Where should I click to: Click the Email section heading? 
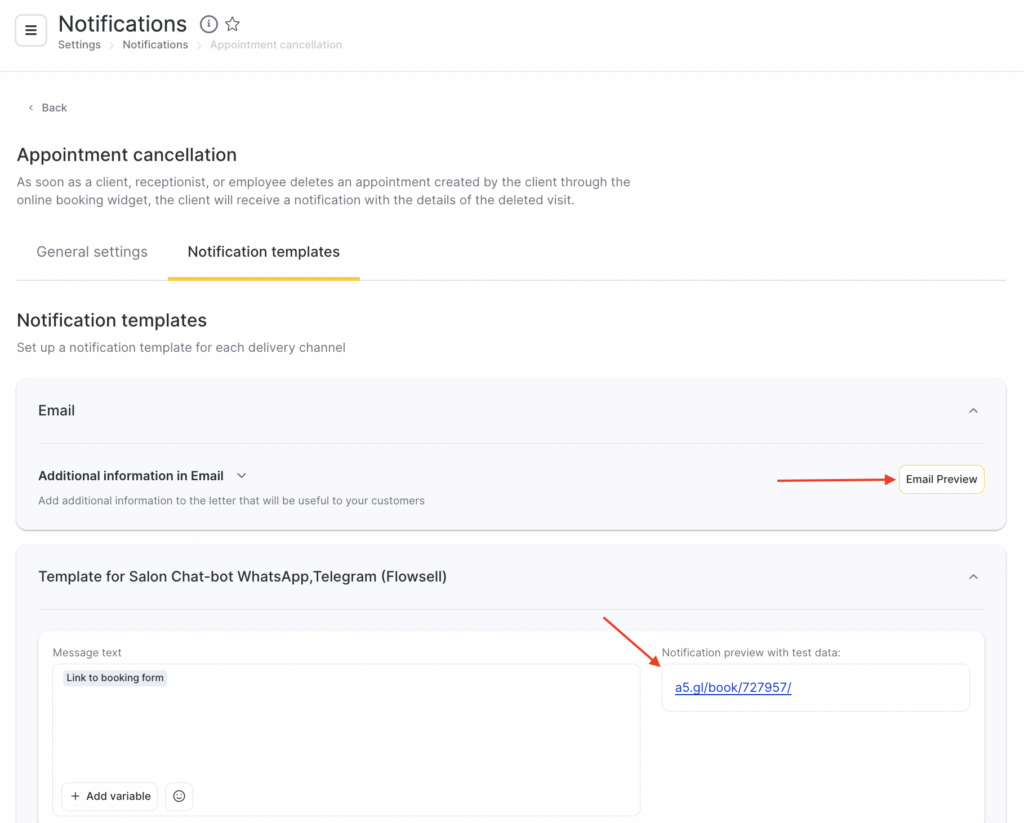[57, 411]
